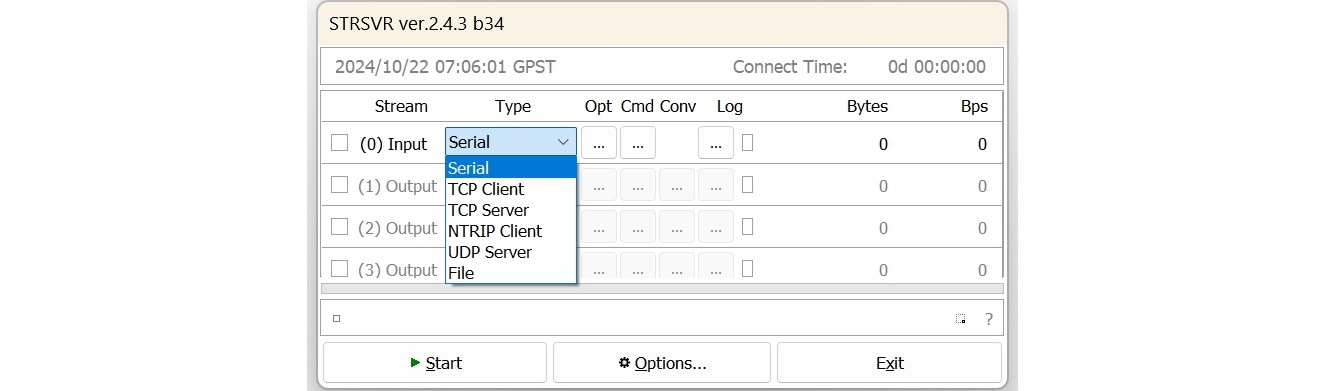Click the Exit button
The height and width of the screenshot is (391, 1333).
click(x=889, y=363)
